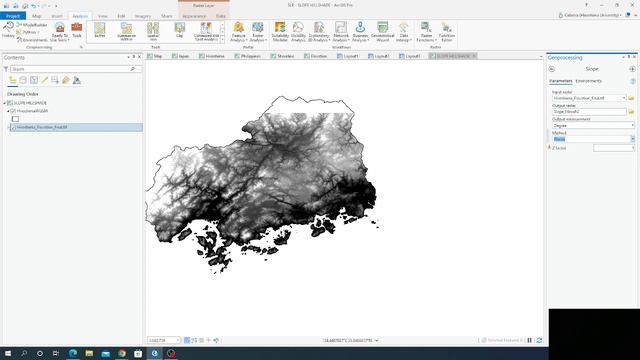This screenshot has height=360, width=640.
Task: Open the Raster Layer Data tab
Action: pyautogui.click(x=221, y=16)
